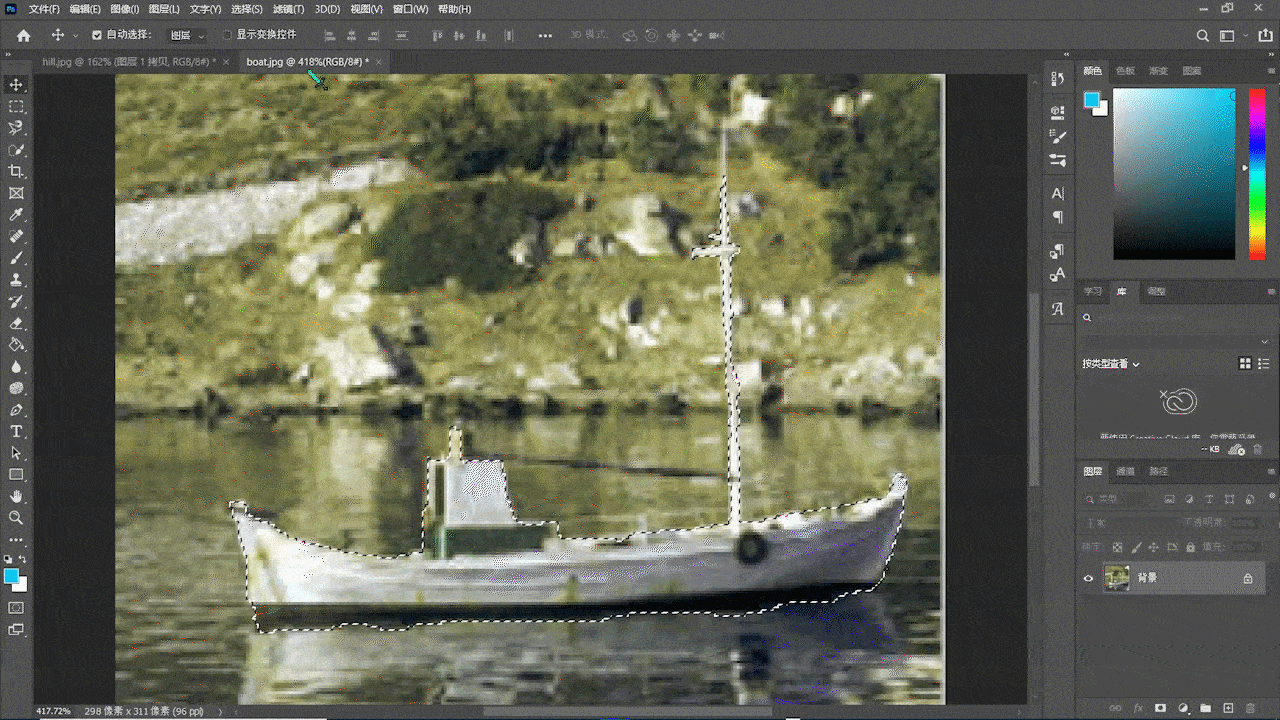Pick the Horizontal Type tool
The height and width of the screenshot is (720, 1280).
click(x=16, y=432)
